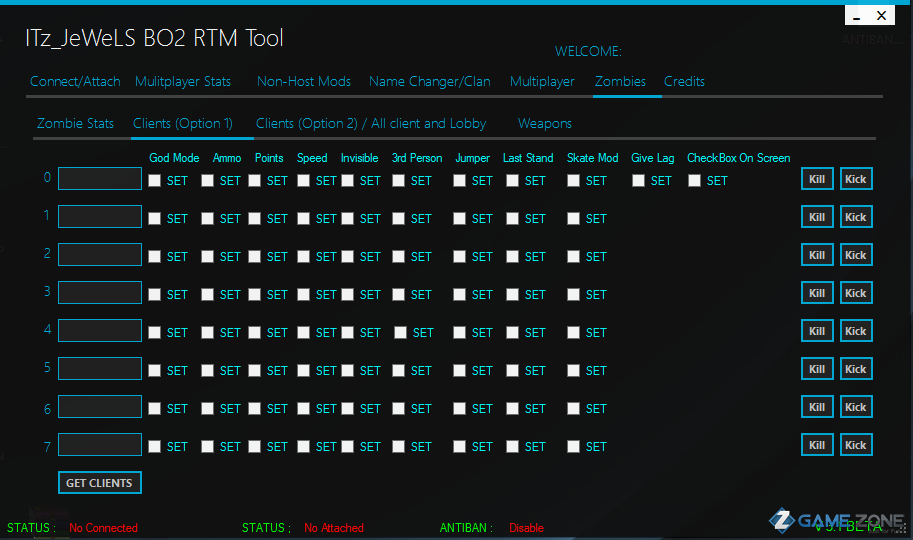The height and width of the screenshot is (540, 913).
Task: Focus client 0 name field
Action: [100, 179]
